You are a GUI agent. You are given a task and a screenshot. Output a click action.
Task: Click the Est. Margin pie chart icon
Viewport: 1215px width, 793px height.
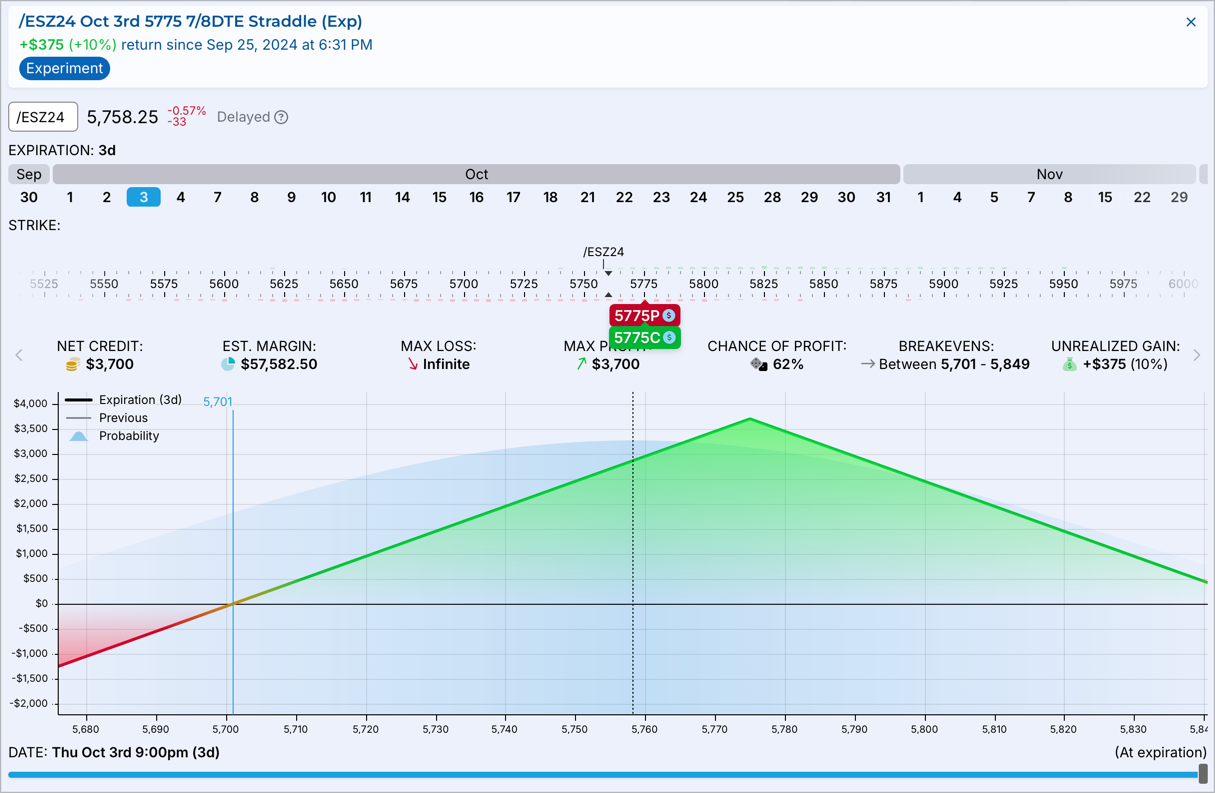228,365
